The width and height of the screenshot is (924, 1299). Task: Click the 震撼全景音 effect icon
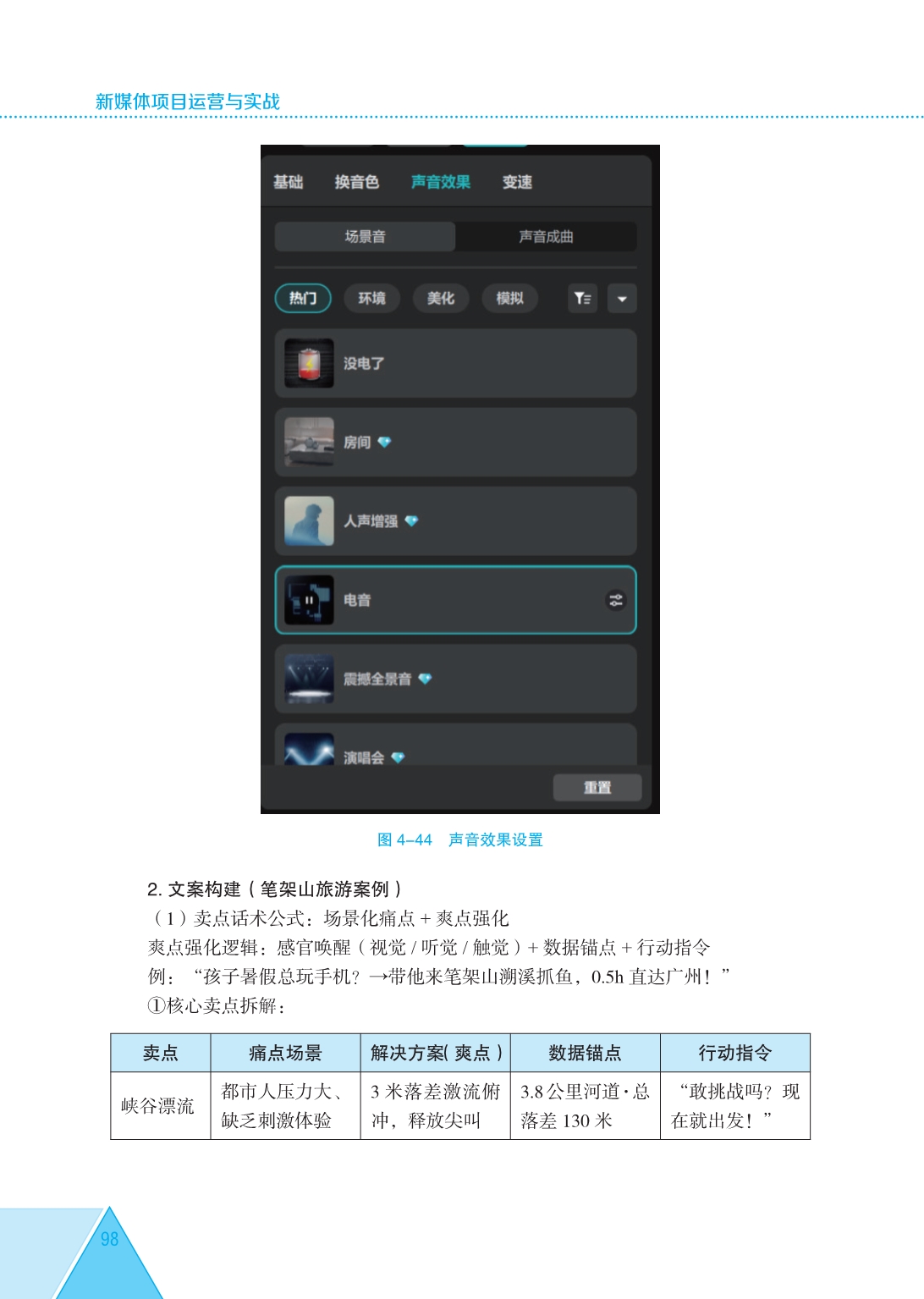pyautogui.click(x=309, y=679)
